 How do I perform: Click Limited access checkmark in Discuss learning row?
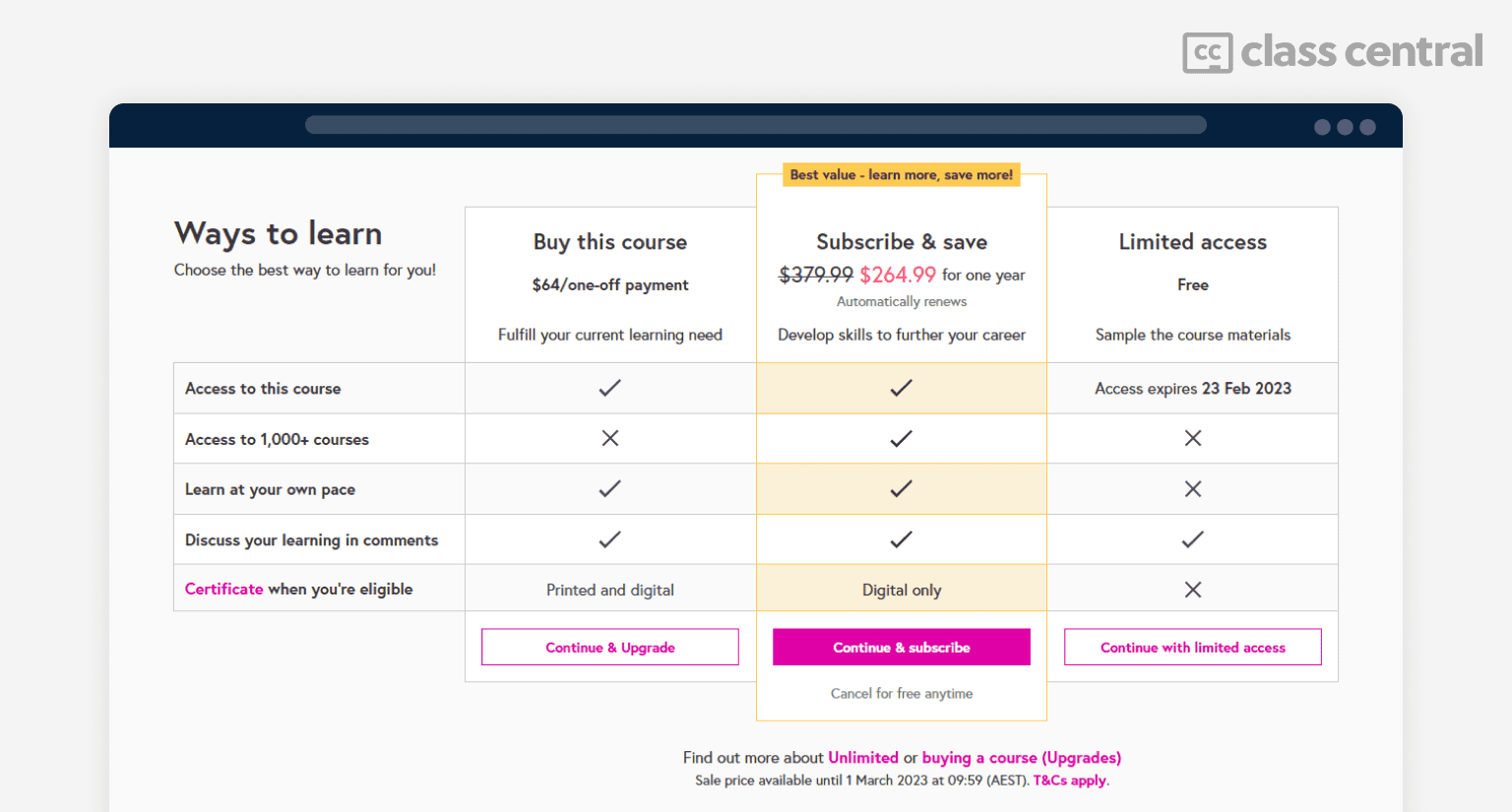pos(1192,539)
